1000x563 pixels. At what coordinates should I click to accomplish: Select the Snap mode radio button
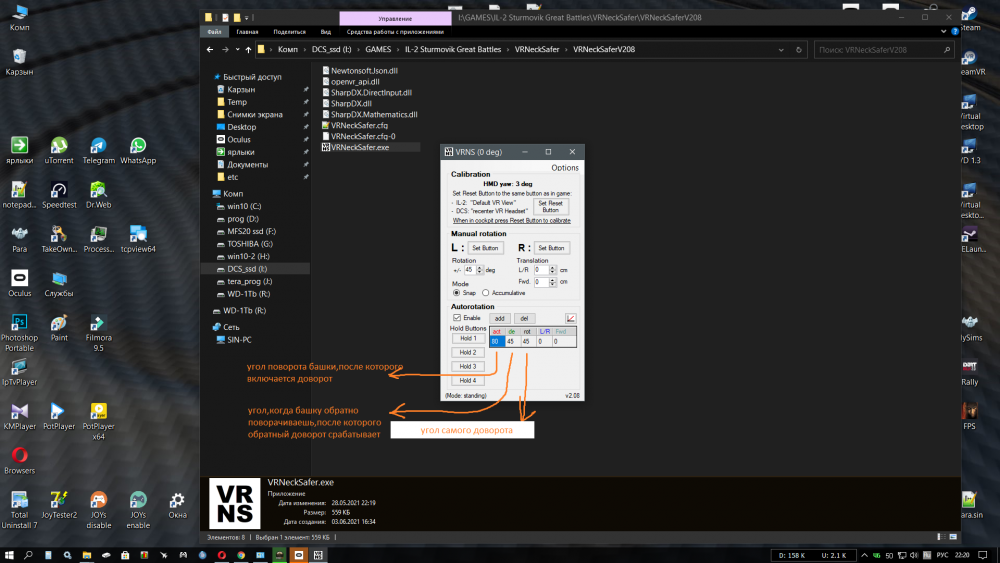point(457,293)
